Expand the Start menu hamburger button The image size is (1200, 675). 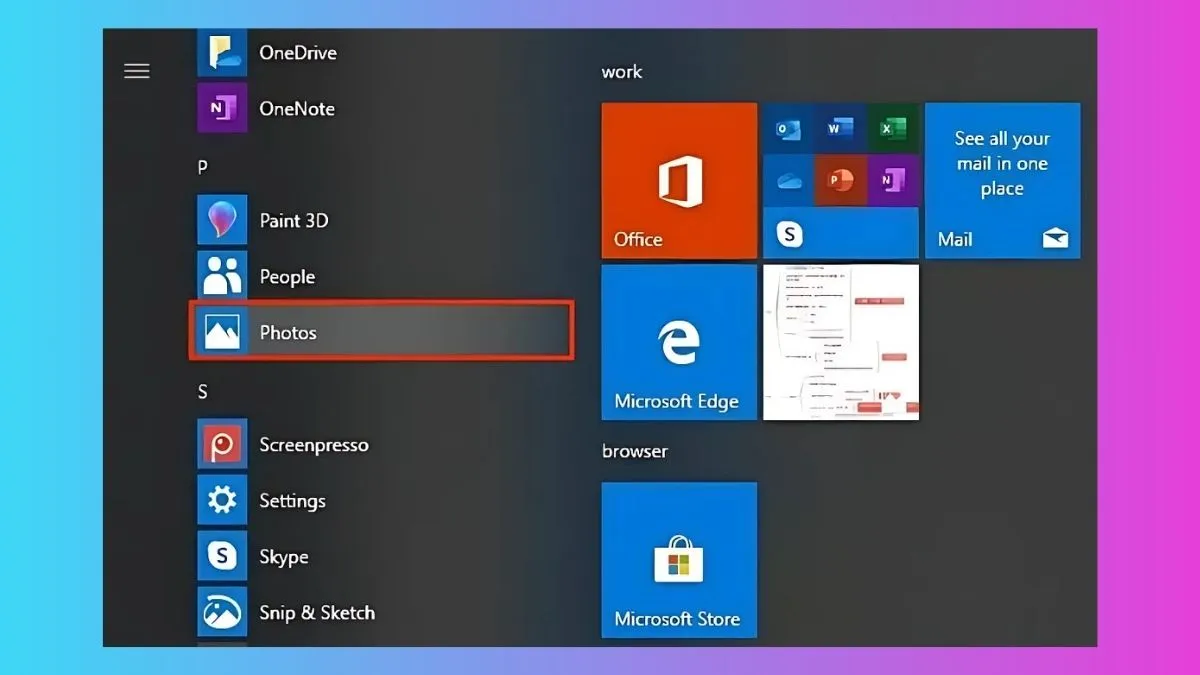pos(136,70)
